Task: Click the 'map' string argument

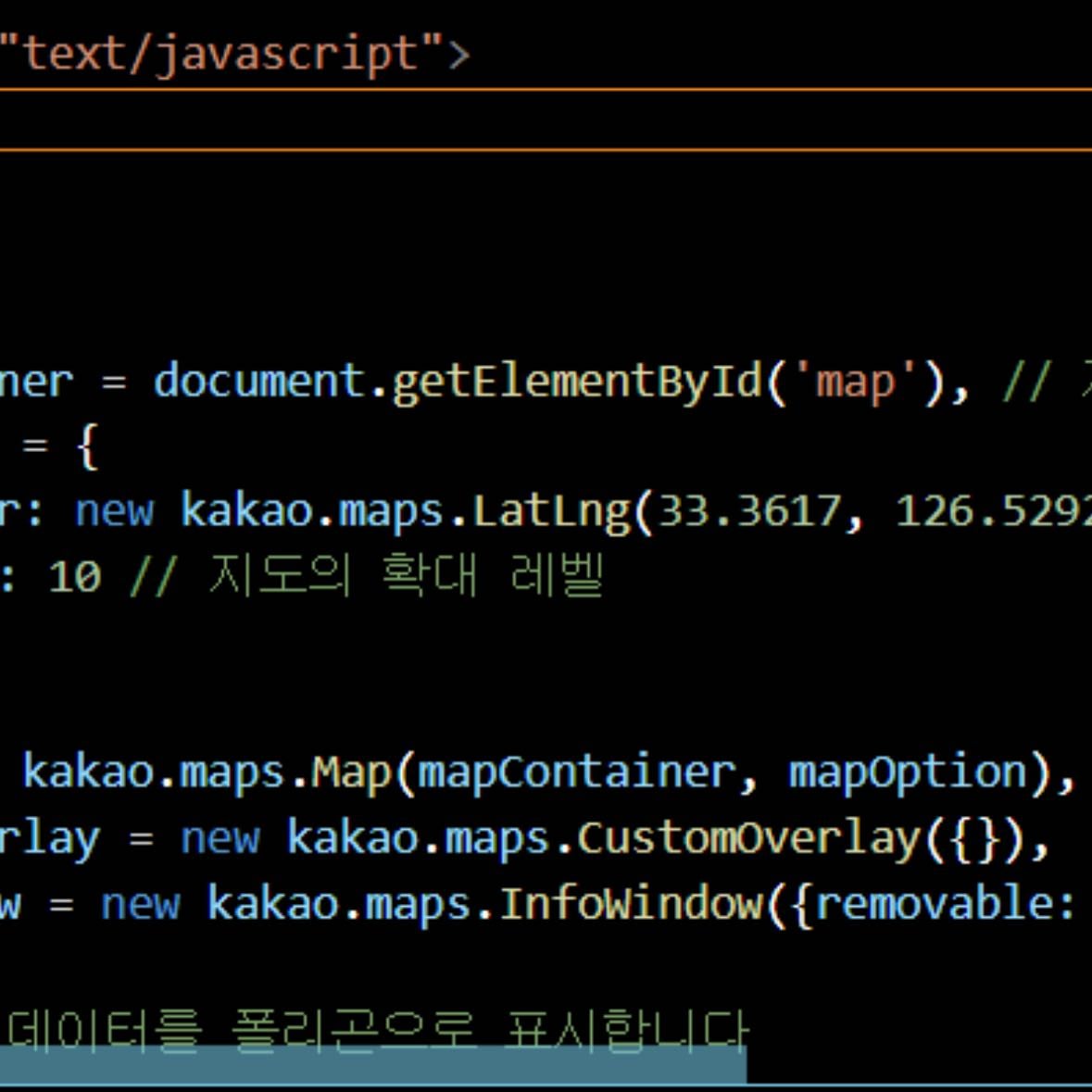Action: [x=855, y=383]
